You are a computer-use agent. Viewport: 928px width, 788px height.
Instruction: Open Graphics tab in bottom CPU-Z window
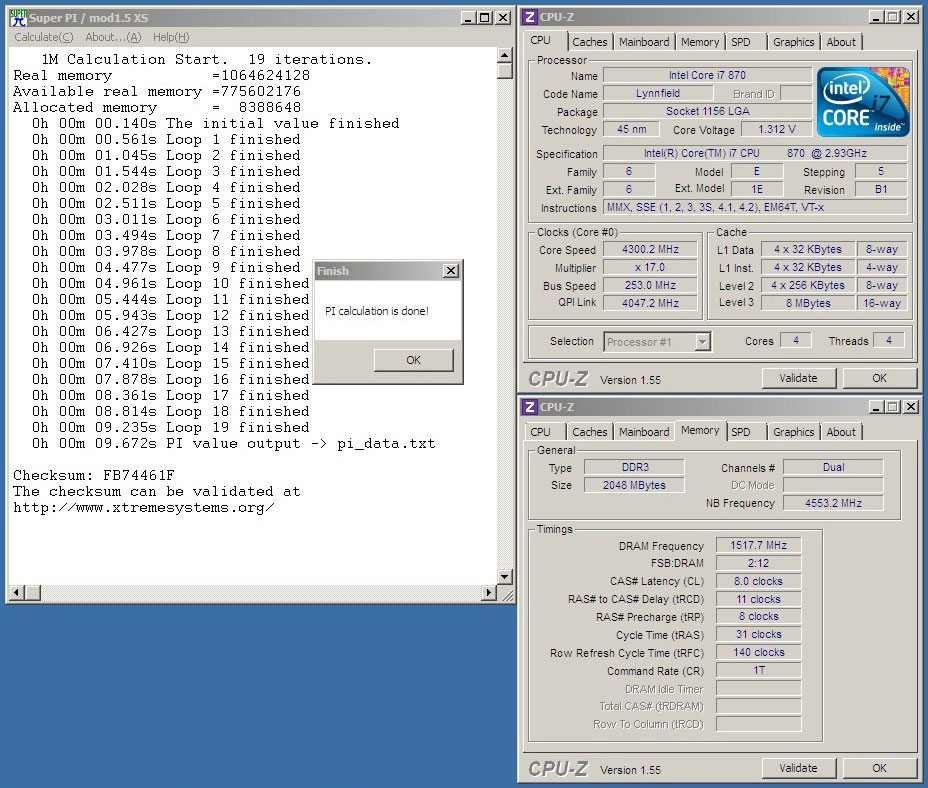pos(793,432)
